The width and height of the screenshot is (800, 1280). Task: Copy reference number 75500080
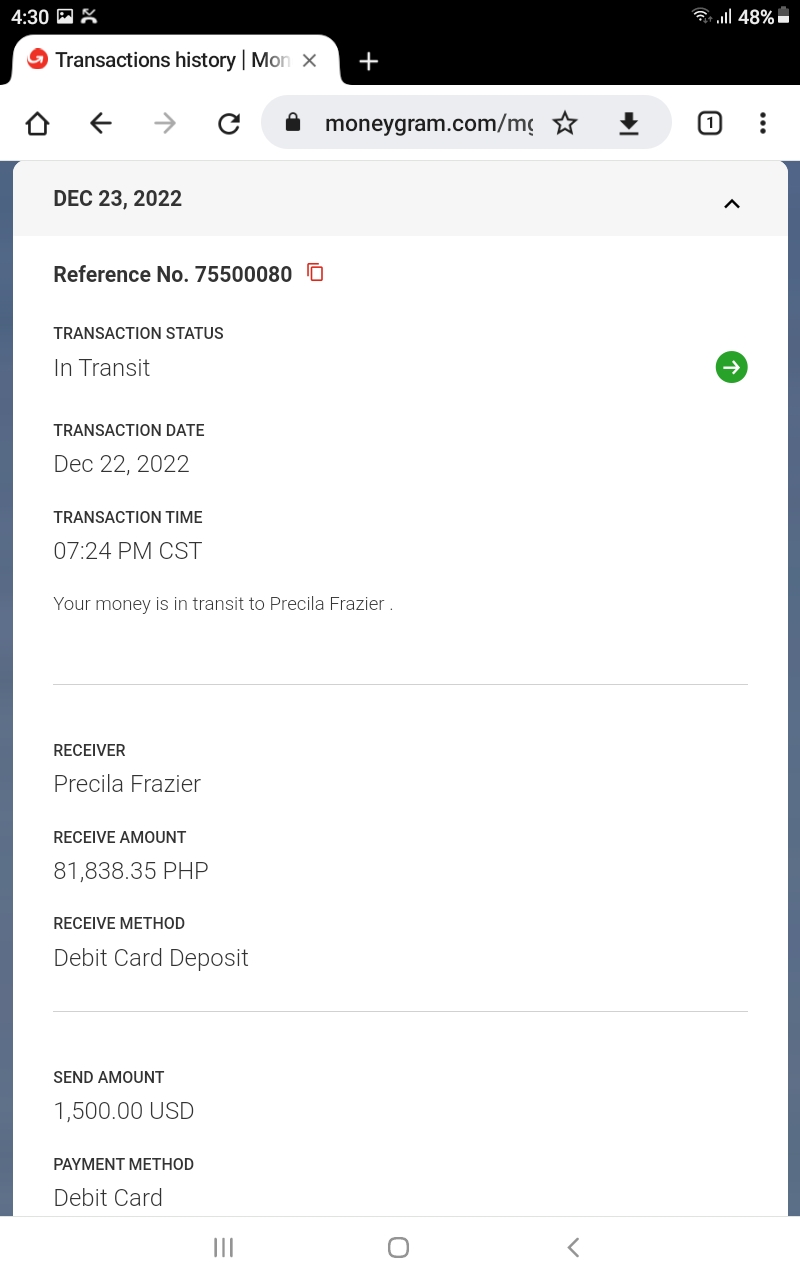(x=314, y=273)
